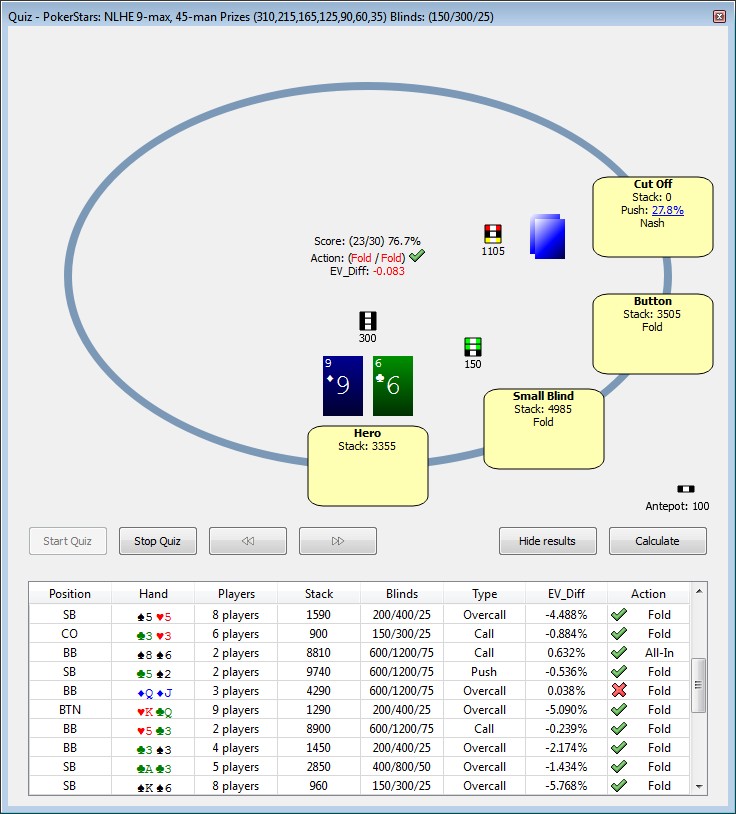
Task: Select the 3♣3♥ CO hand row
Action: pyautogui.click(x=360, y=634)
